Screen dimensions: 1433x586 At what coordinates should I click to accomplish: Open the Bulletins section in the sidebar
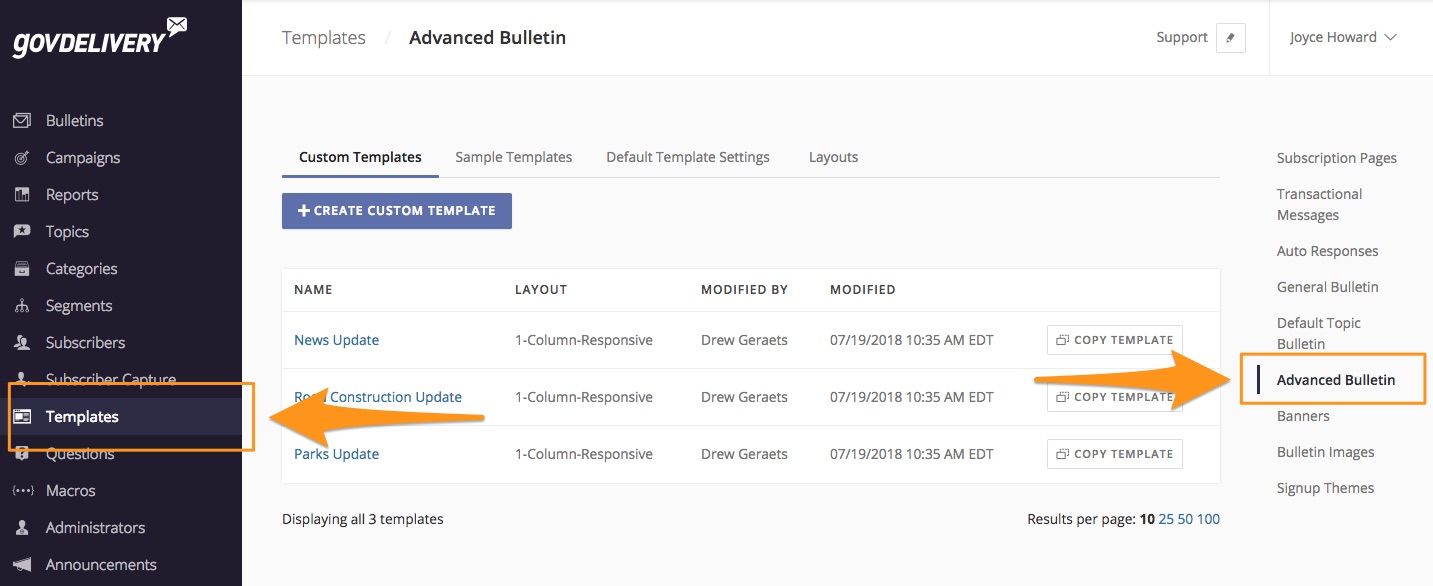point(73,120)
